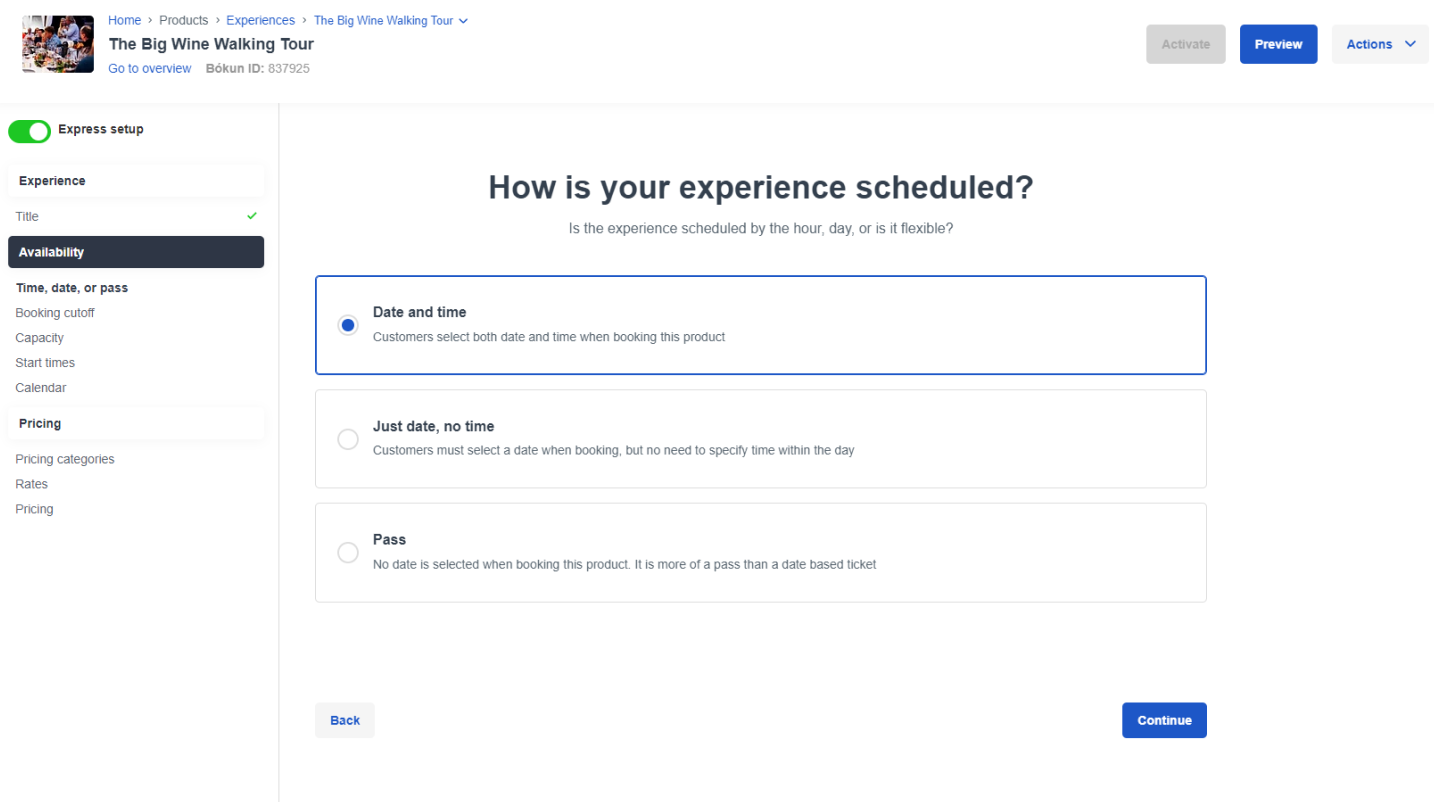Screen dimensions: 1434x802
Task: Select the Just date, no time option
Action: tap(347, 438)
